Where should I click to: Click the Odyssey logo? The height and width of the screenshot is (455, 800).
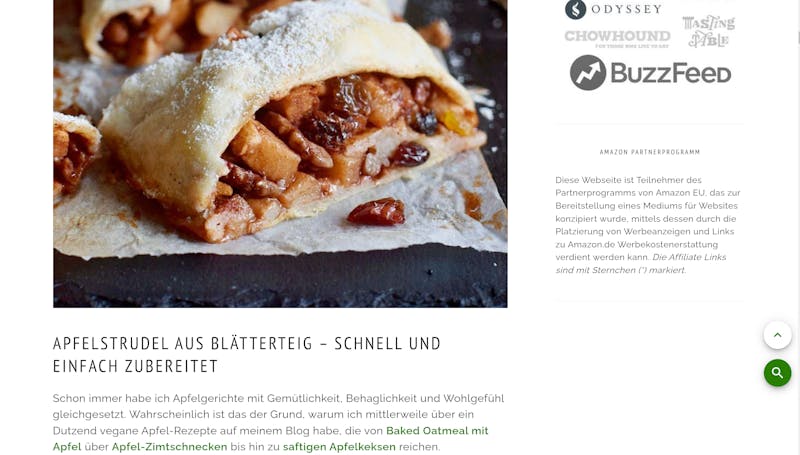click(x=613, y=9)
